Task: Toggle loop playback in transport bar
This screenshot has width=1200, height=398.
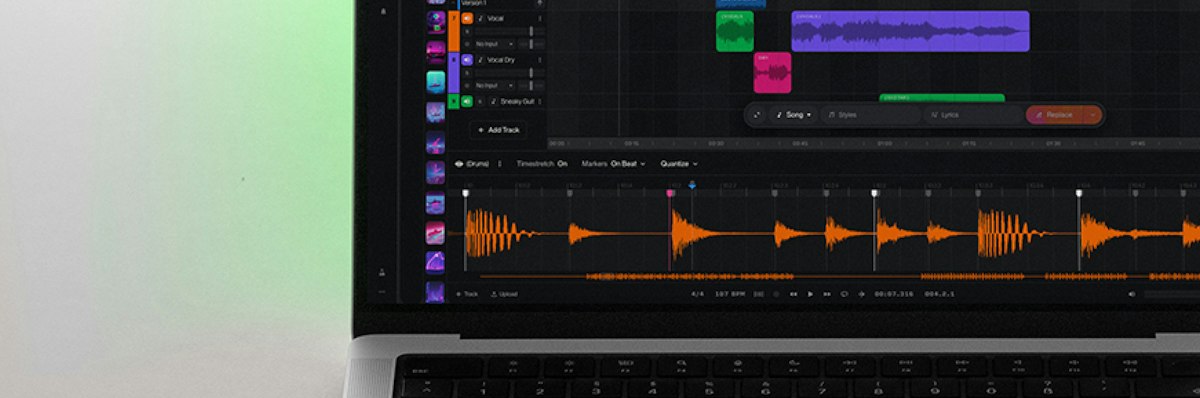Action: tap(844, 294)
